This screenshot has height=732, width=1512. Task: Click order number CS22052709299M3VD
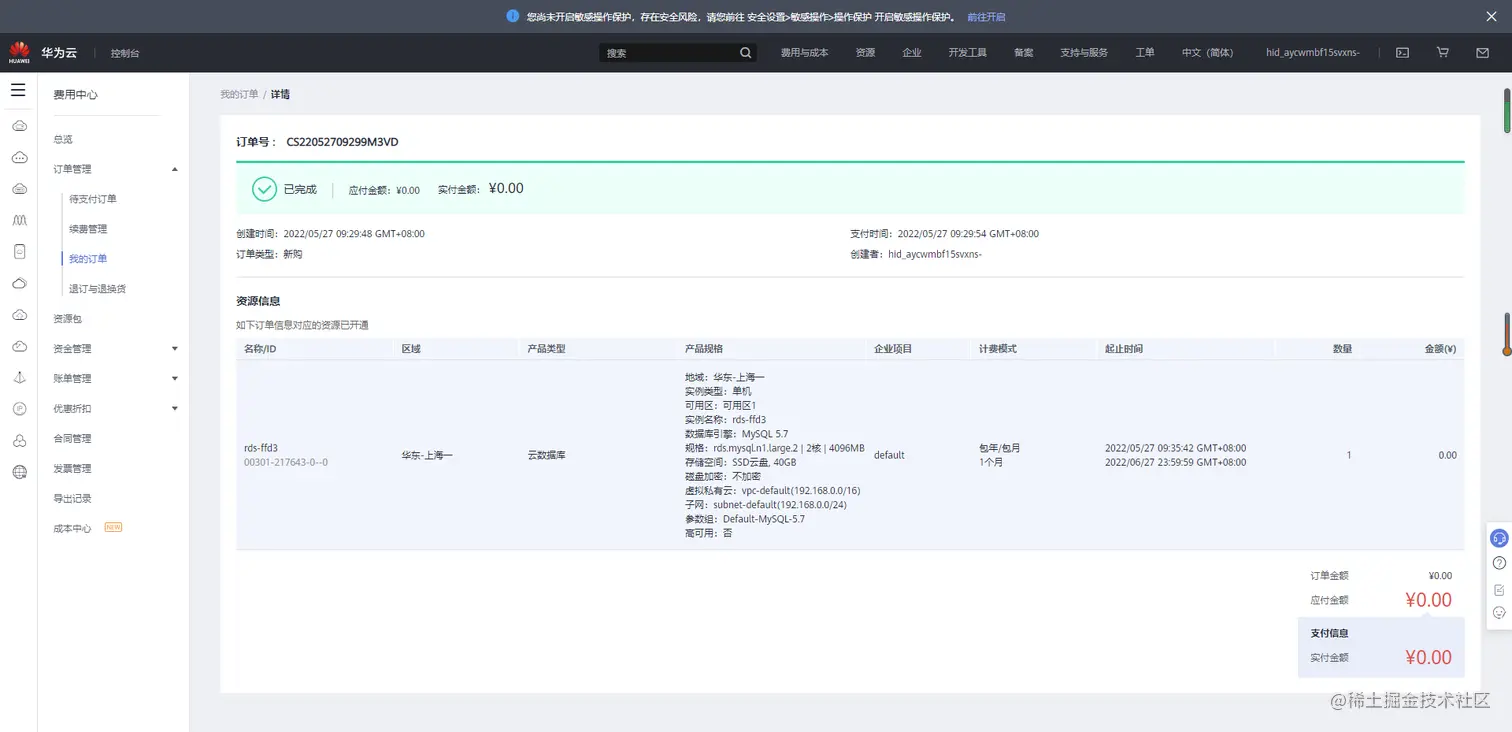click(342, 142)
